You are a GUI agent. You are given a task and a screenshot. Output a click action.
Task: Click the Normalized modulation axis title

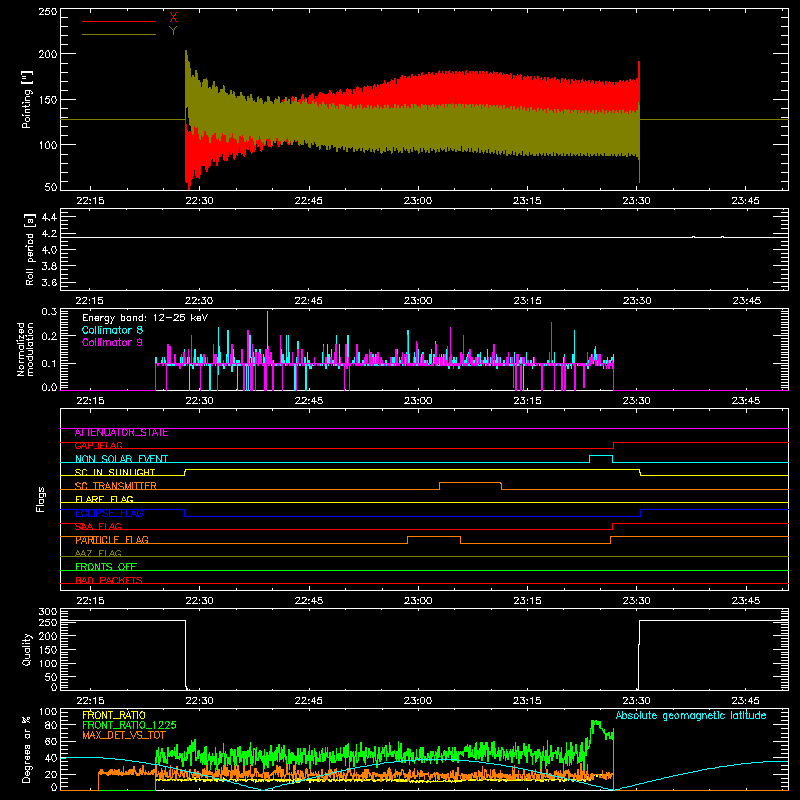[x=26, y=349]
